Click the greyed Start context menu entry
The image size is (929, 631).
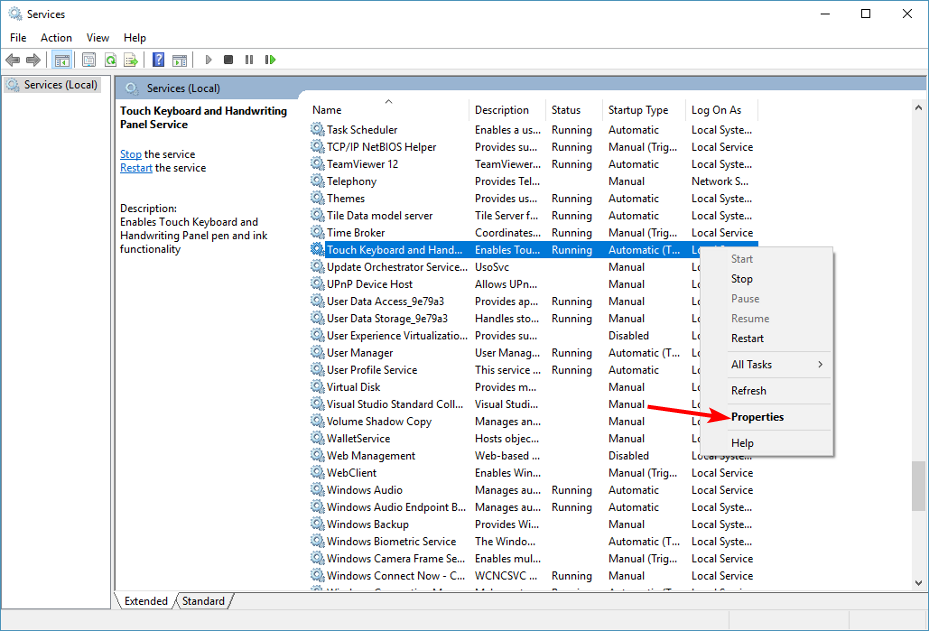pos(767,259)
